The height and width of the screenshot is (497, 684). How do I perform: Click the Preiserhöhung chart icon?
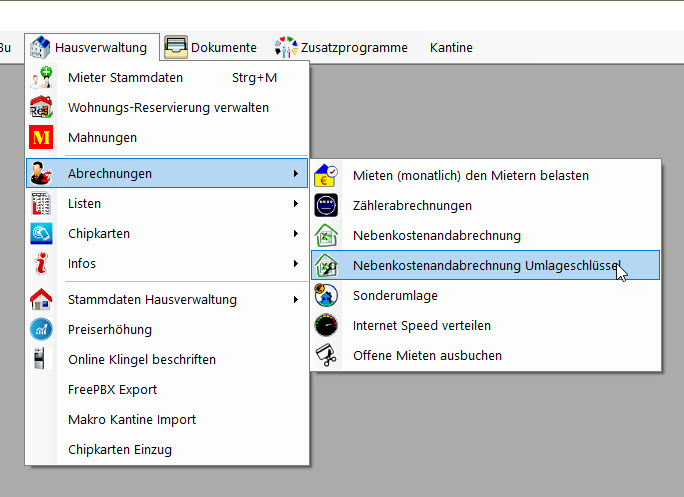coord(41,329)
